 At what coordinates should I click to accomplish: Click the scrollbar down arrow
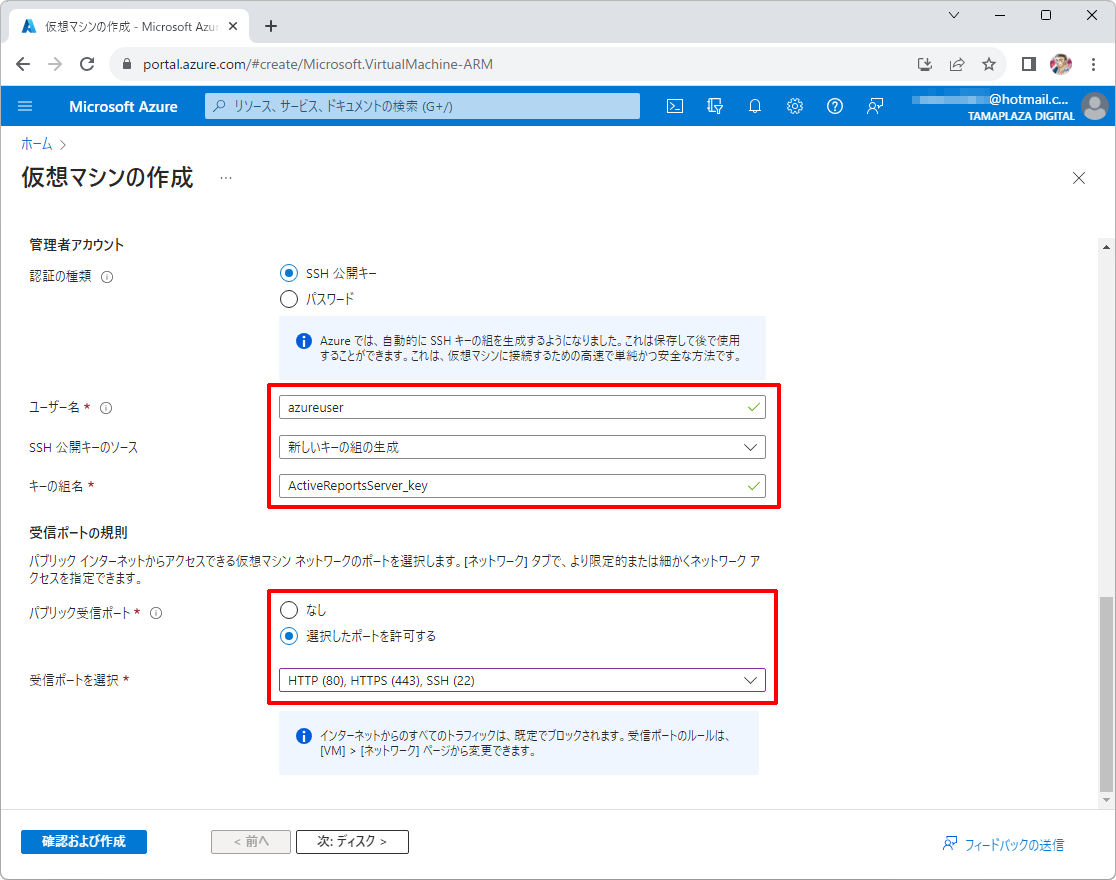pos(1105,800)
